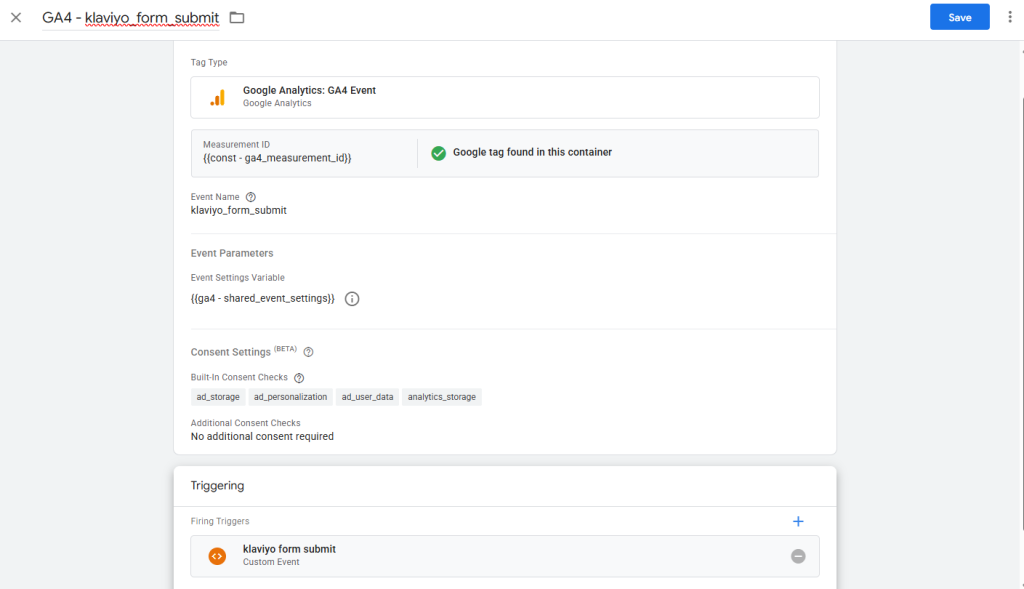Viewport: 1024px width, 589px height.
Task: Open the klaviyo form submit trigger
Action: pos(290,550)
